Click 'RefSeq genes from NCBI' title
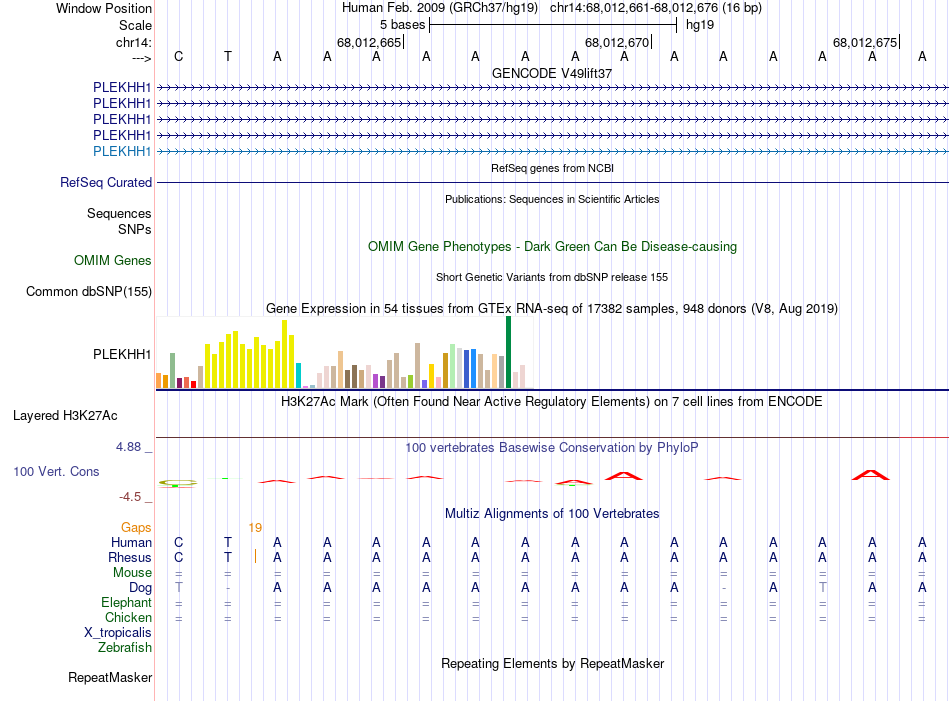This screenshot has height=701, width=950. [552, 168]
